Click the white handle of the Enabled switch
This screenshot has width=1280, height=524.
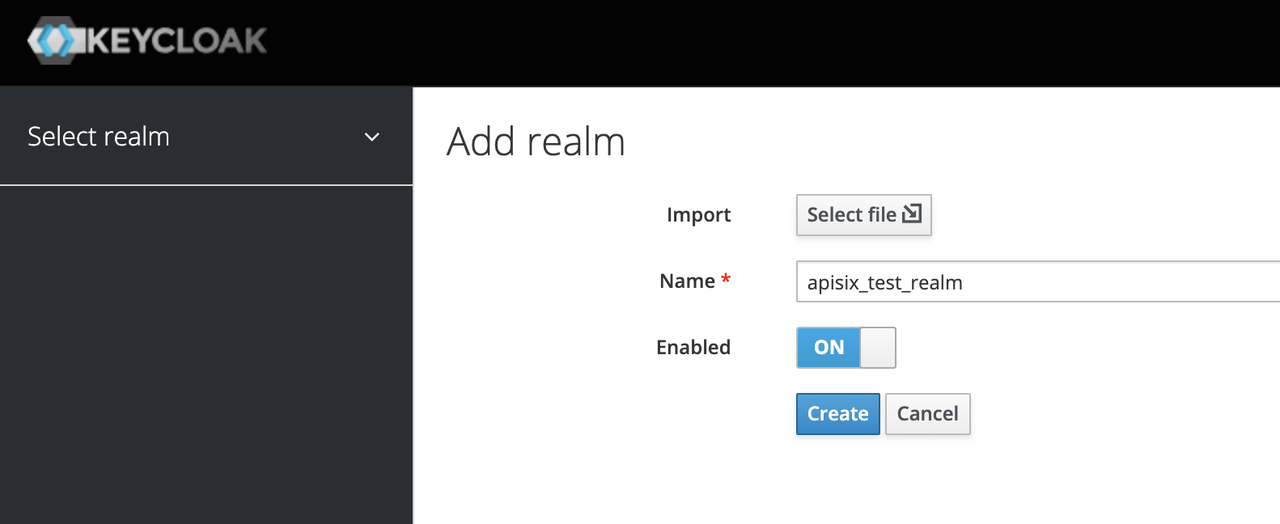tap(878, 348)
